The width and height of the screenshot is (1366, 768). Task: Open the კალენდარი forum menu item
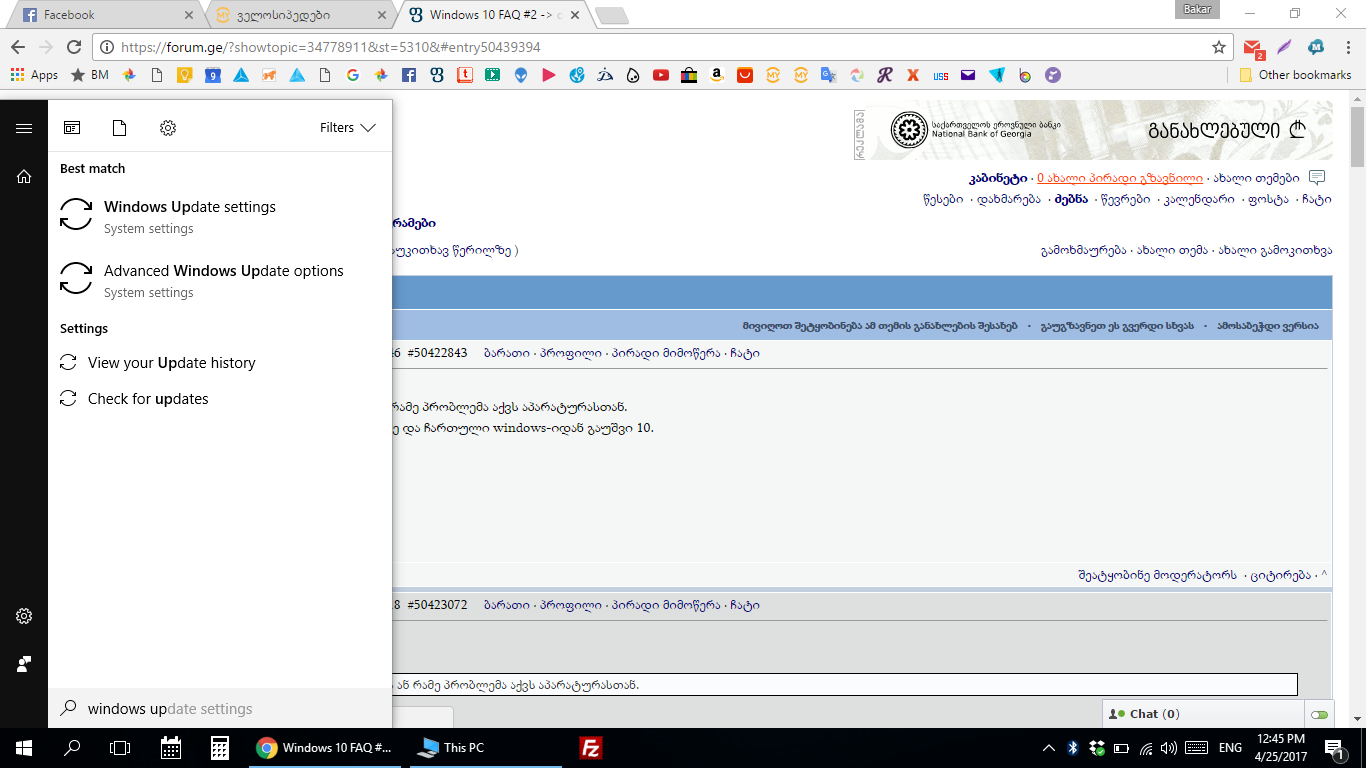tap(1199, 199)
